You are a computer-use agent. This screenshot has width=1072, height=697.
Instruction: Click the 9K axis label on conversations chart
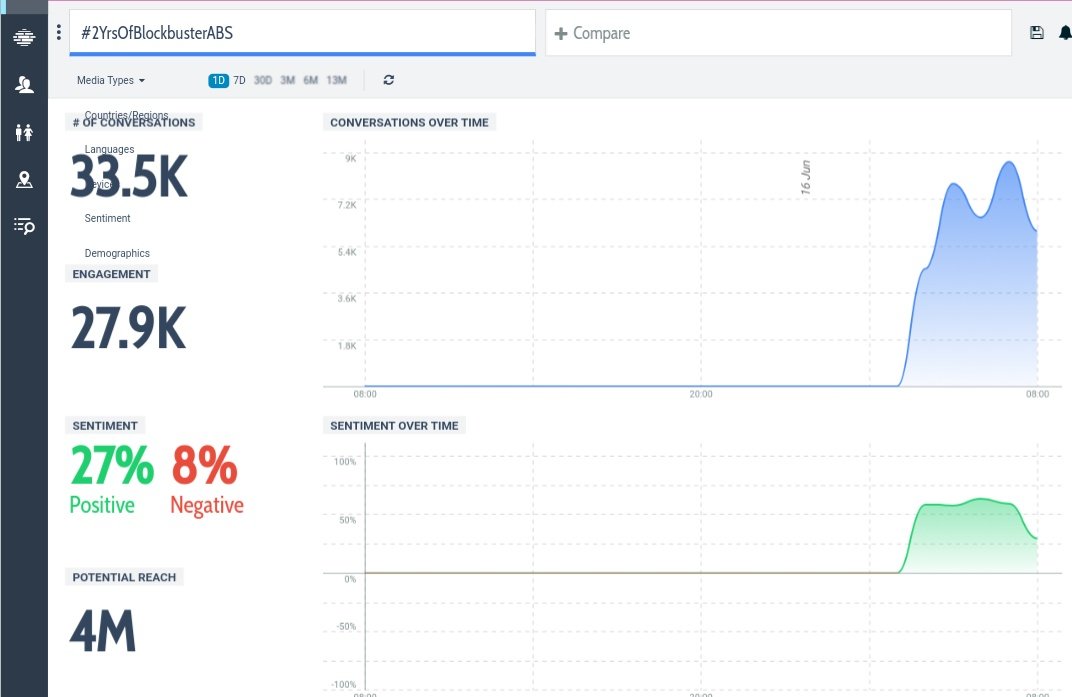pyautogui.click(x=350, y=159)
